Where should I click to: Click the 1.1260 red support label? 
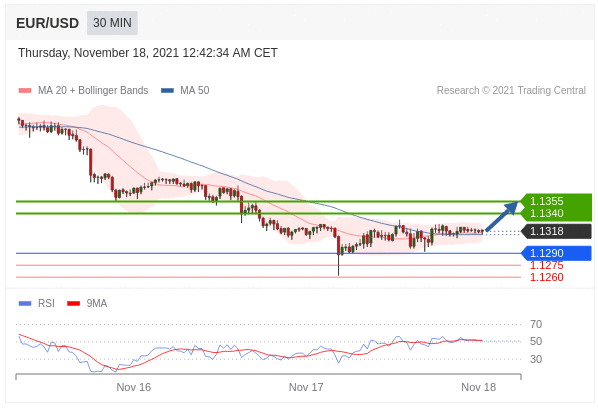pyautogui.click(x=547, y=277)
